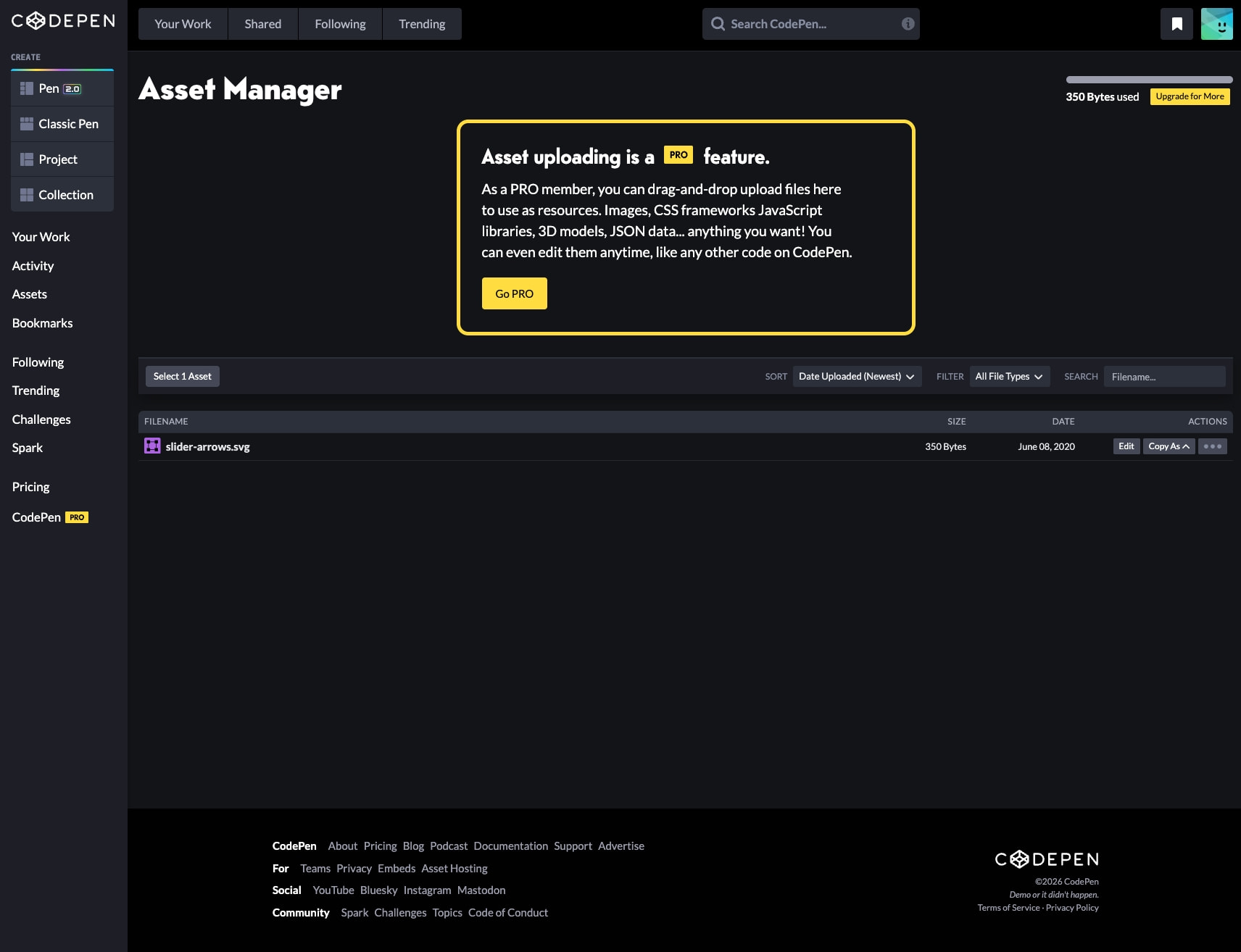
Task: Click the CodePen logo in the sidebar
Action: (x=63, y=20)
